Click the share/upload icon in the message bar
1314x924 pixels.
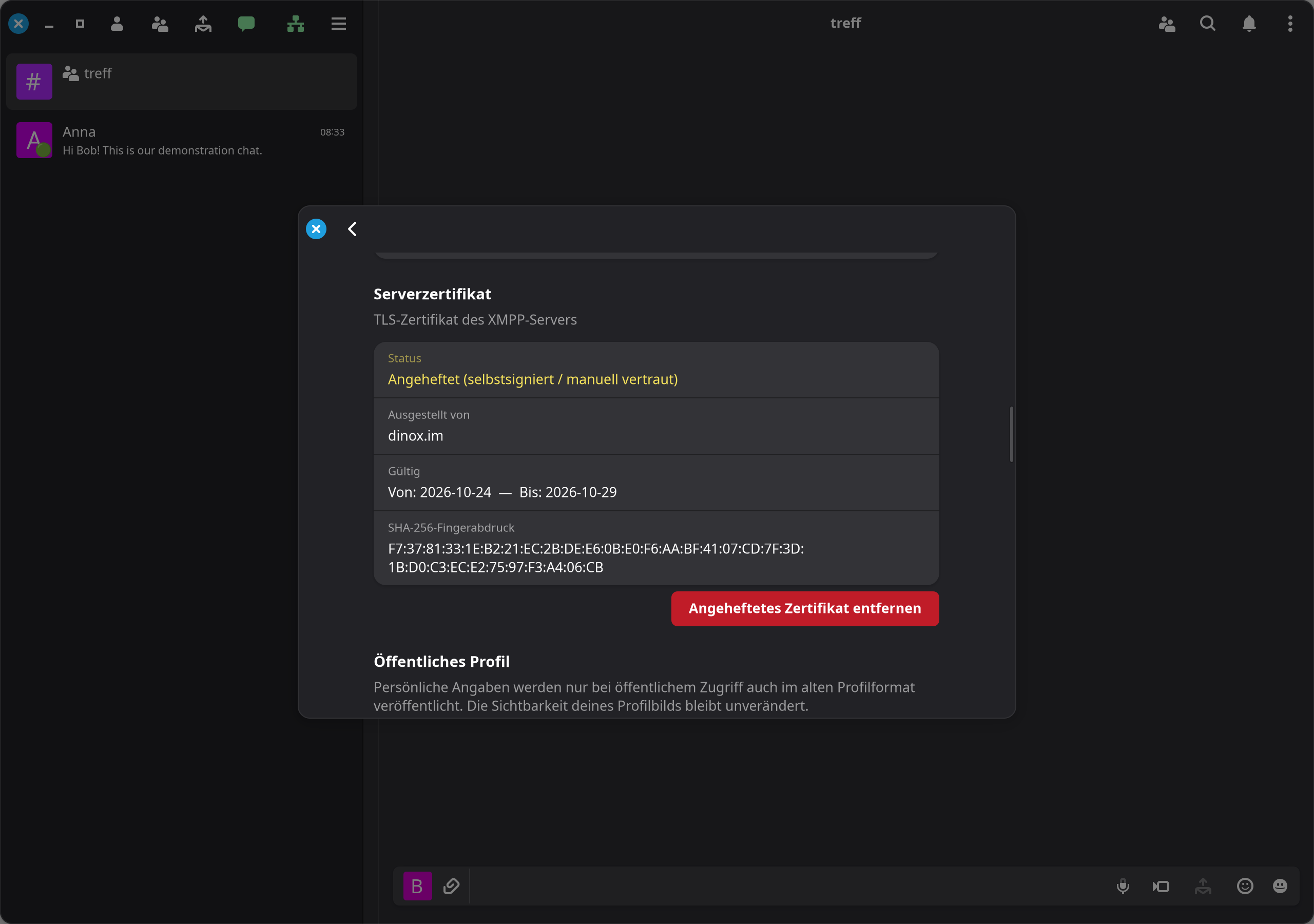pos(1203,886)
